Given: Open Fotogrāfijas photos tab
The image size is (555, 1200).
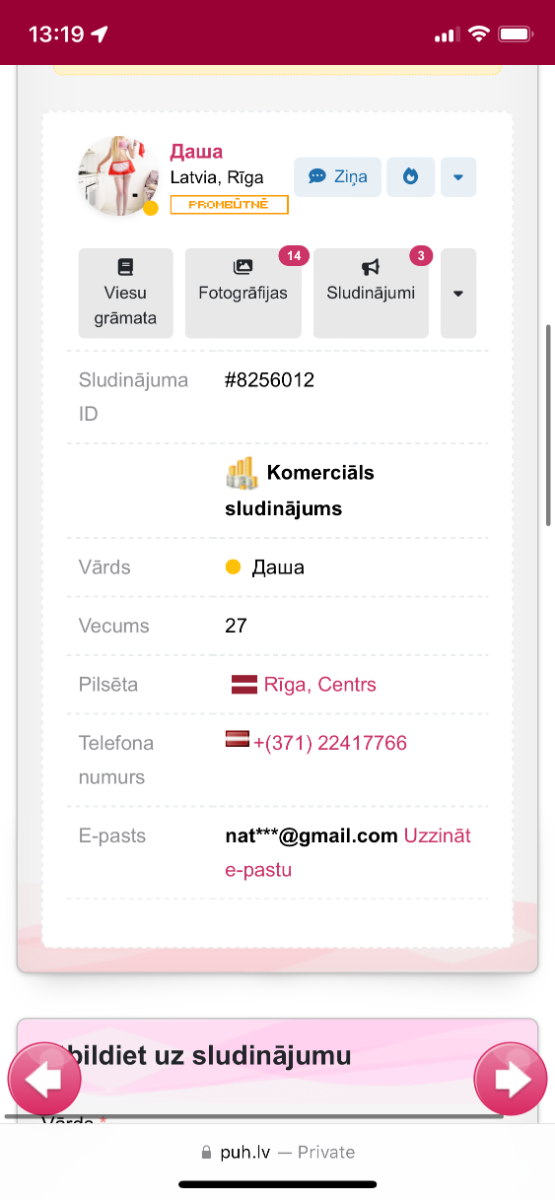Looking at the screenshot, I should point(243,293).
